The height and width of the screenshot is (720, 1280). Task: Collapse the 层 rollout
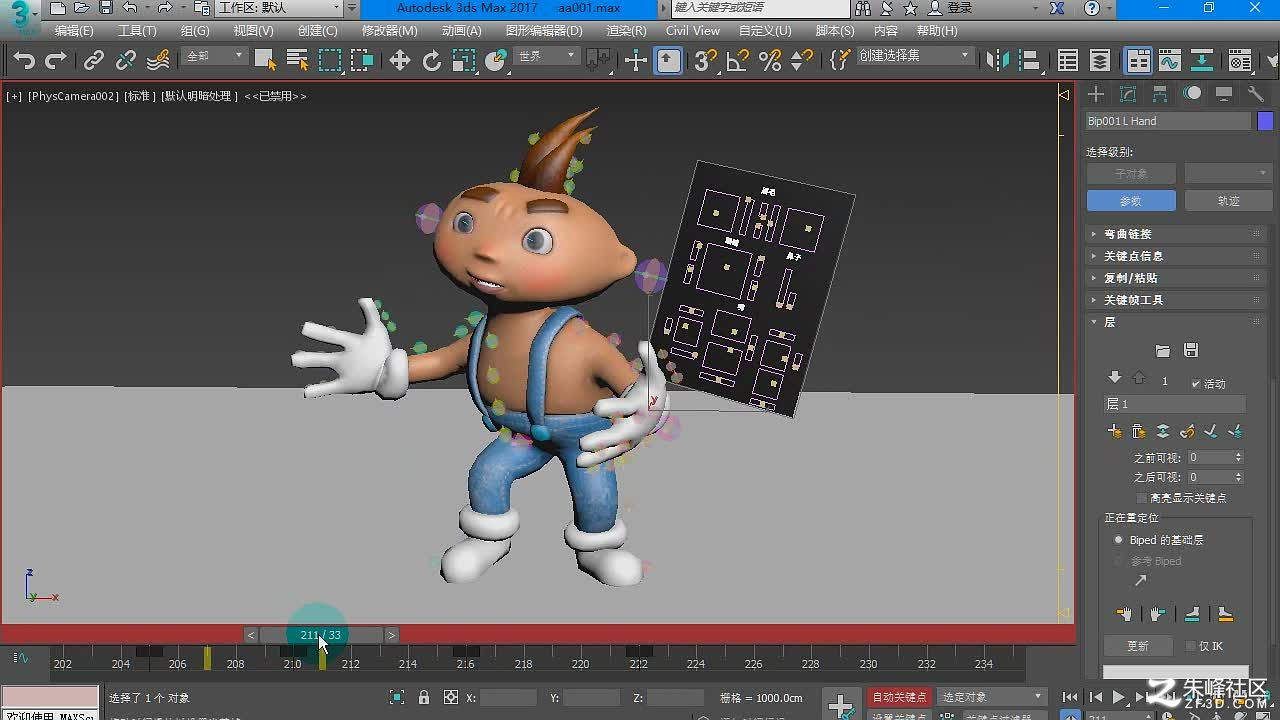tap(1175, 322)
